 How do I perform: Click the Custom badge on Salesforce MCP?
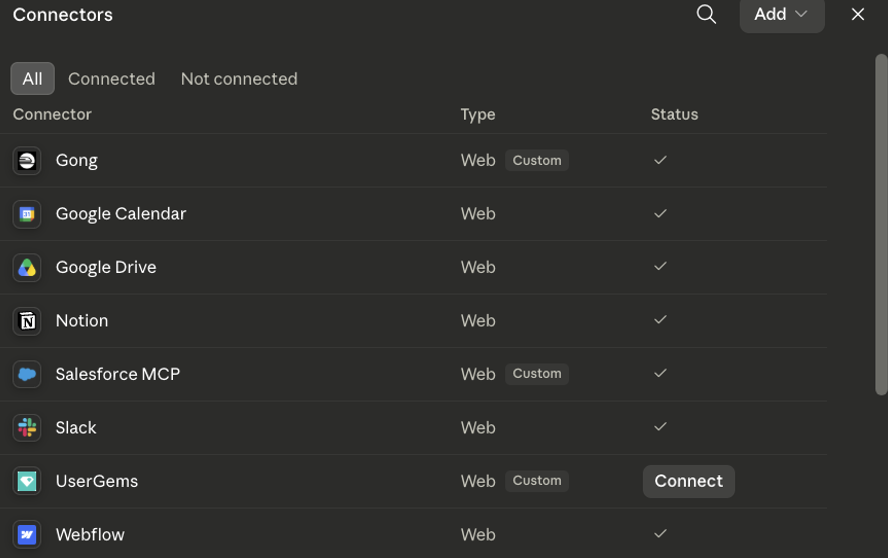pyautogui.click(x=537, y=374)
